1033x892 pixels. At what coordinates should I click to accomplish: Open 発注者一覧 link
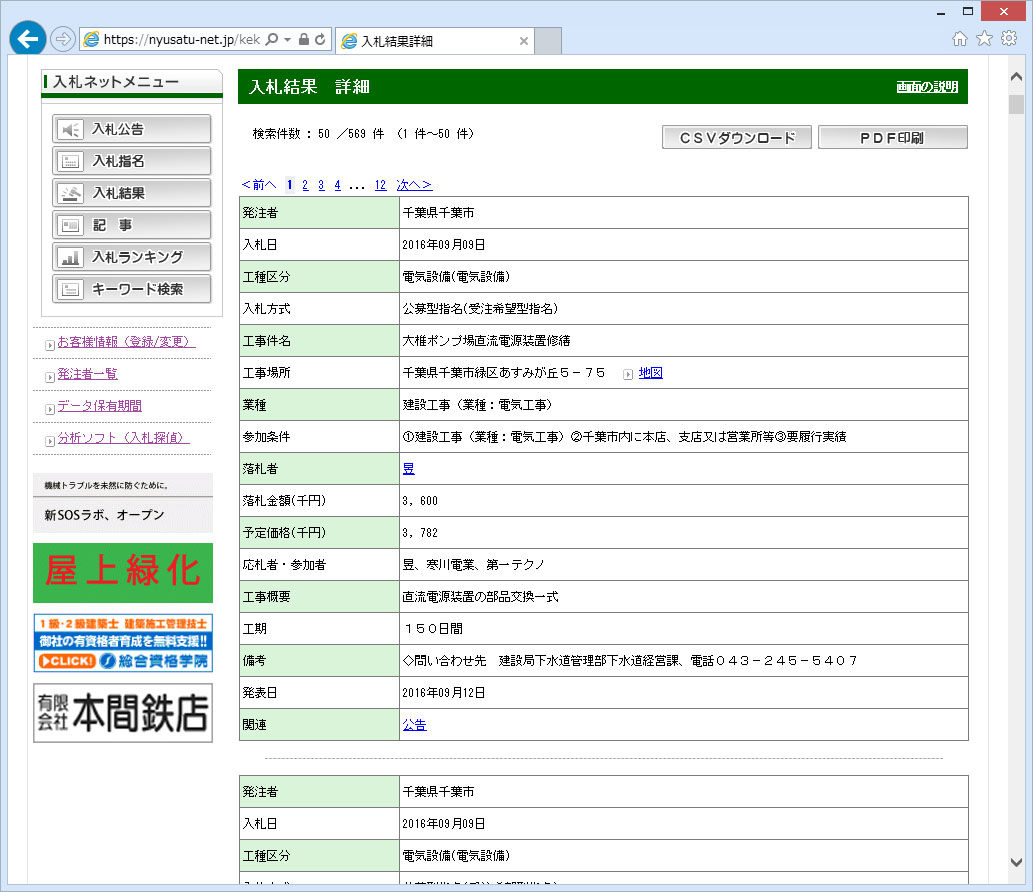point(88,374)
